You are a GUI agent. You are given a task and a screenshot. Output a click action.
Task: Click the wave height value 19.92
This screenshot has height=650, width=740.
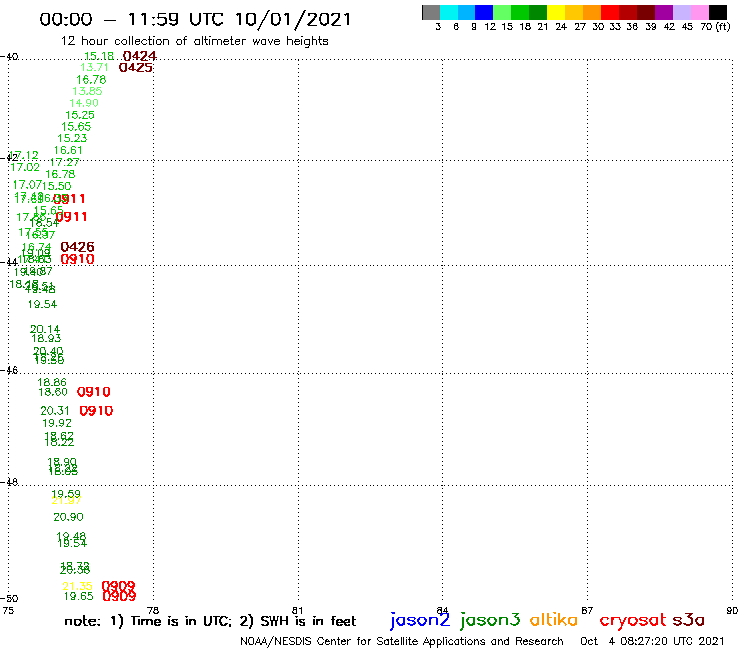coord(57,423)
